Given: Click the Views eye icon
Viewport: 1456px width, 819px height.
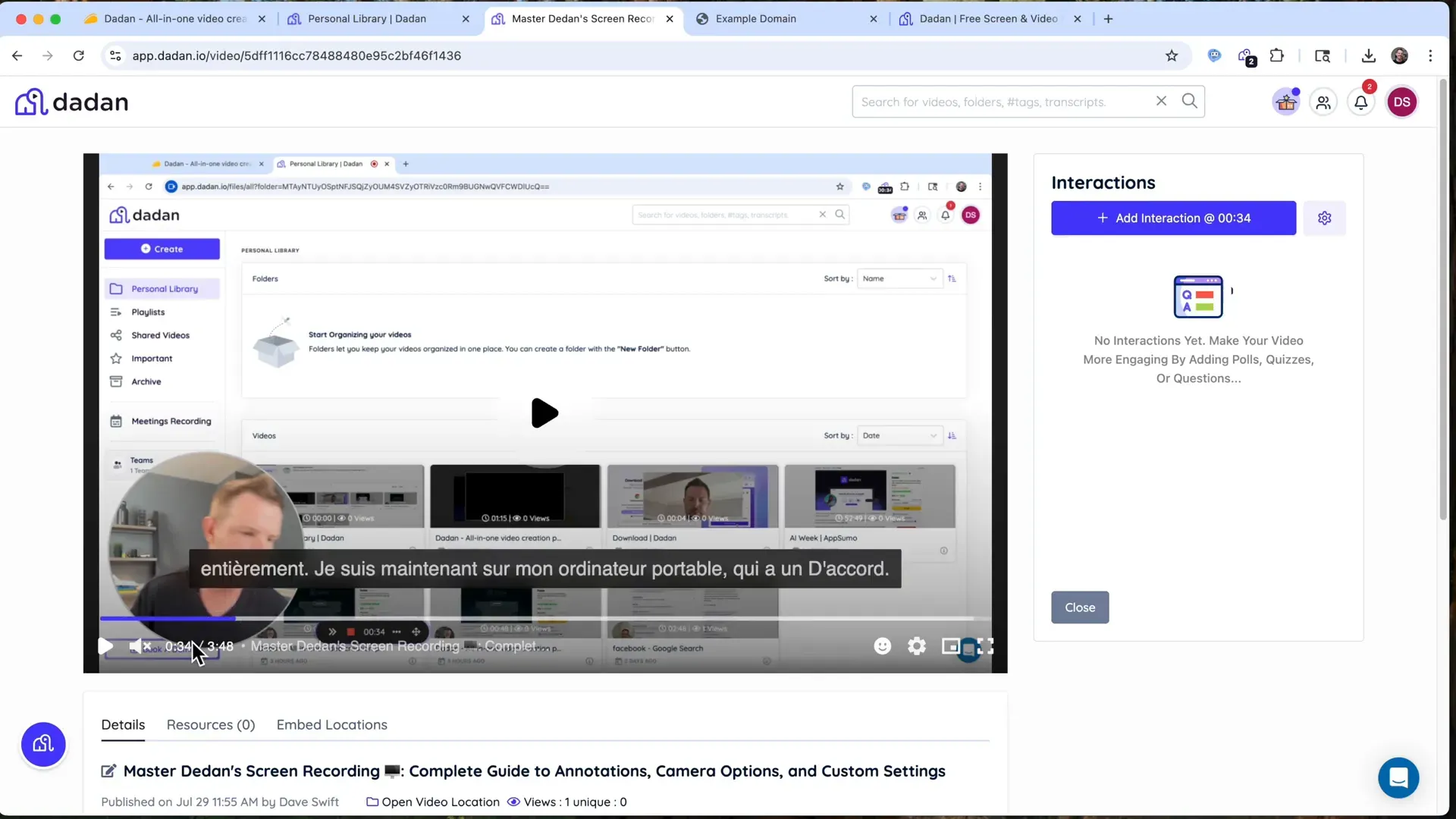Looking at the screenshot, I should click(x=513, y=802).
